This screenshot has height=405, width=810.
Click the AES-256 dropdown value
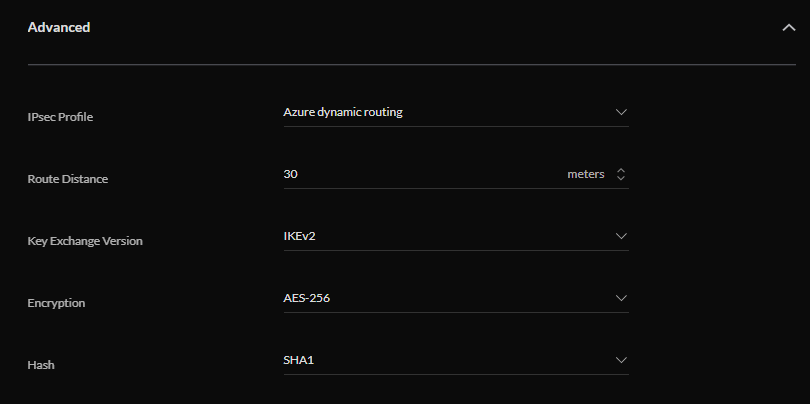point(307,298)
